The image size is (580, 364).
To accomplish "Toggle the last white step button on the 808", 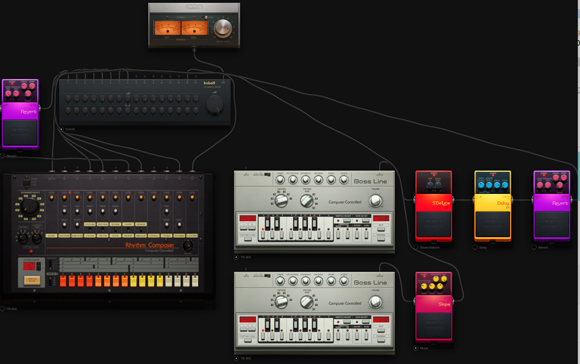I will click(195, 281).
